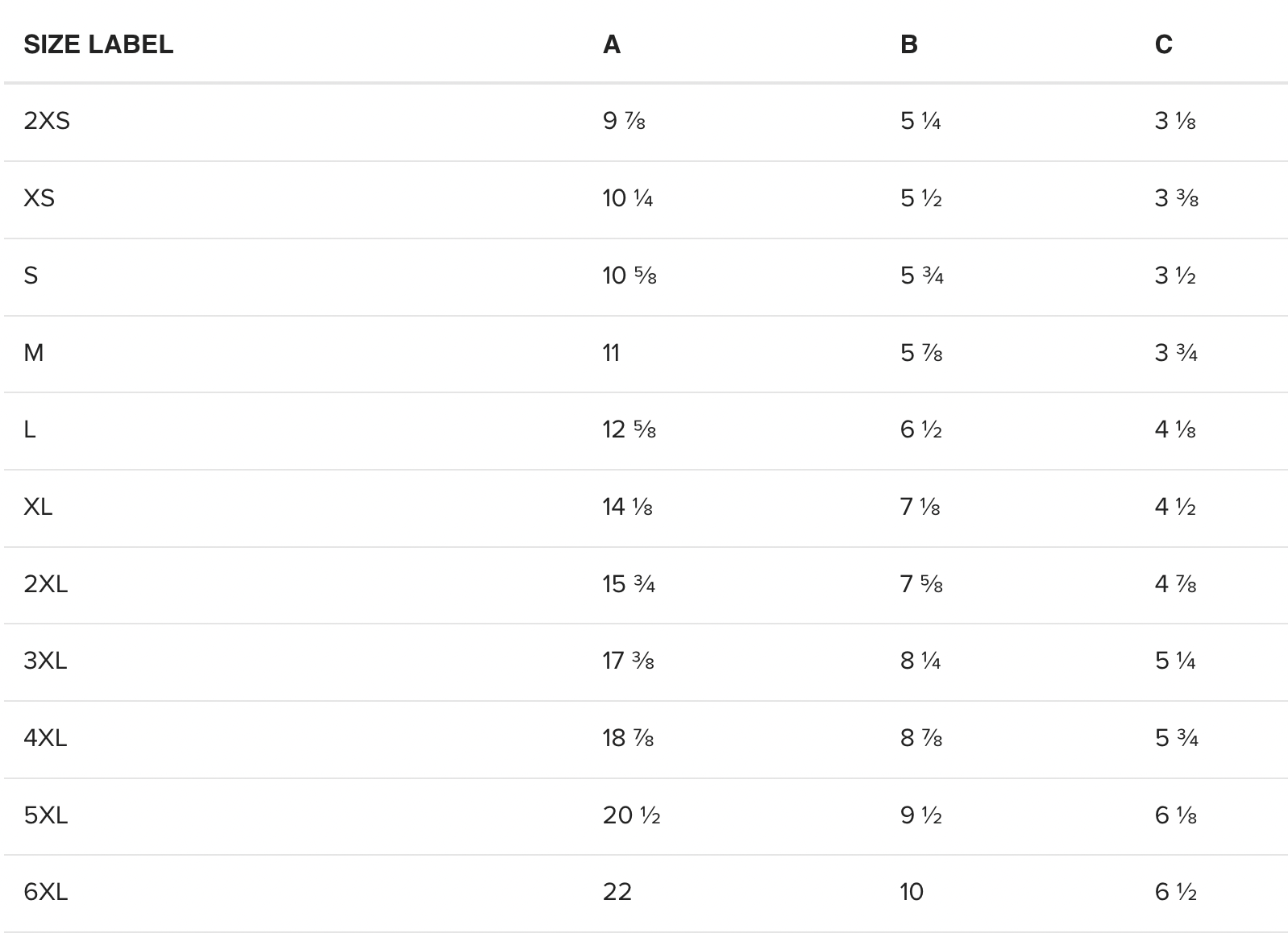
Task: Click the value 10 in column B
Action: point(912,892)
